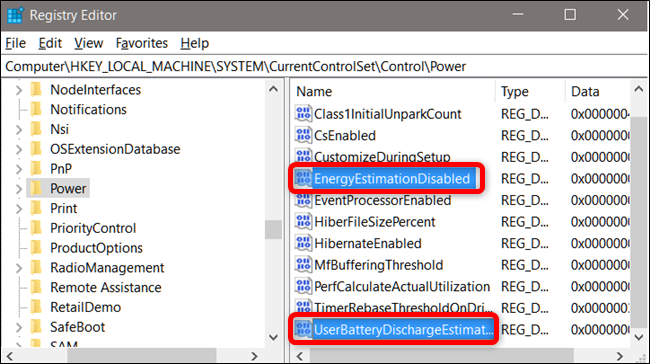Click the Registry Editor app icon in title bar
The width and height of the screenshot is (650, 364).
tap(15, 15)
